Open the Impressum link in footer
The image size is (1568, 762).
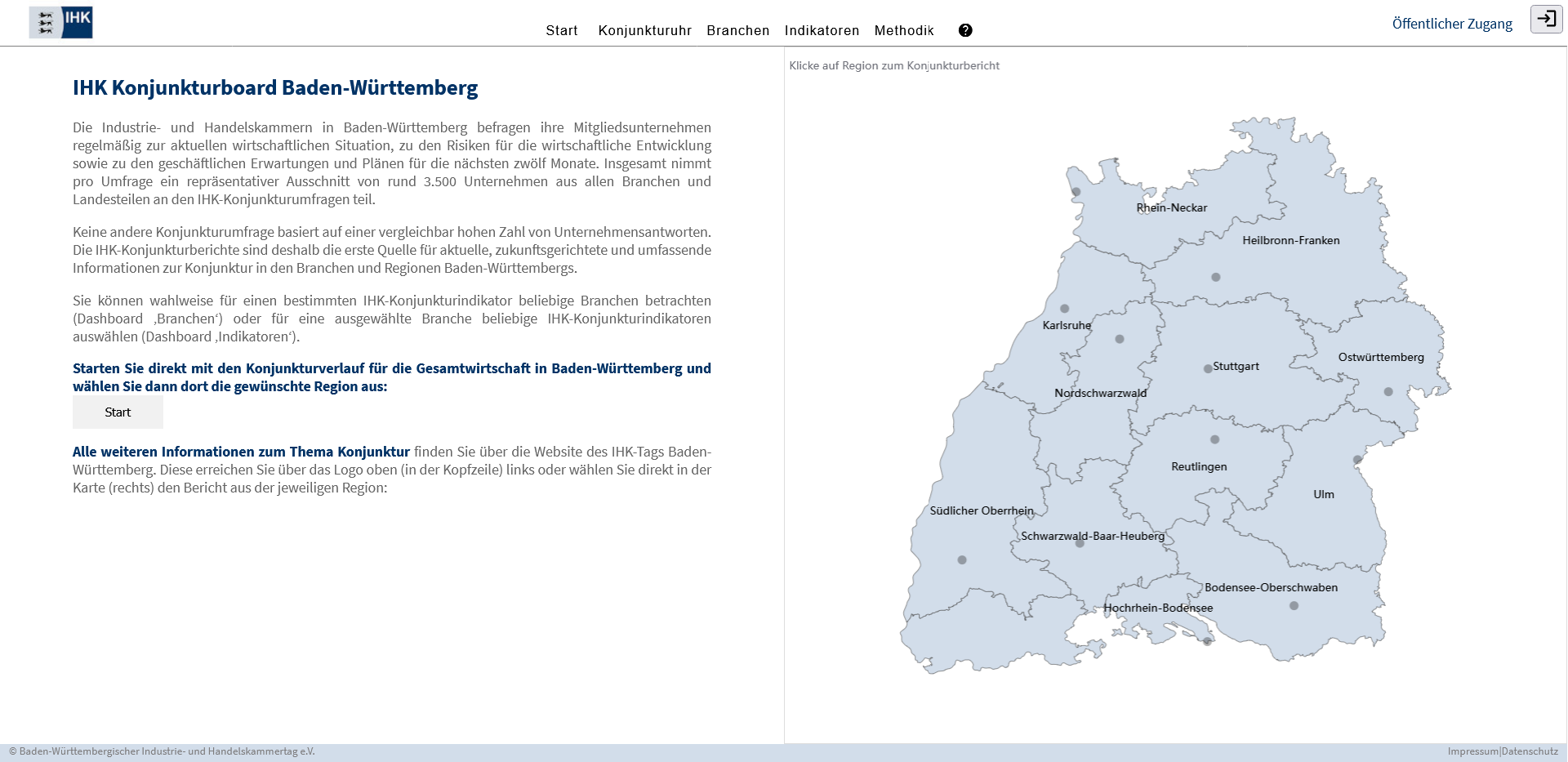coord(1472,751)
